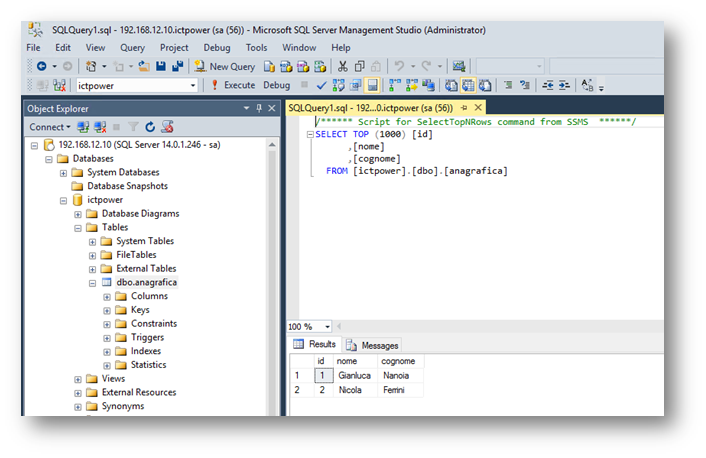The width and height of the screenshot is (706, 458).
Task: Click the Copy icon
Action: [359, 67]
